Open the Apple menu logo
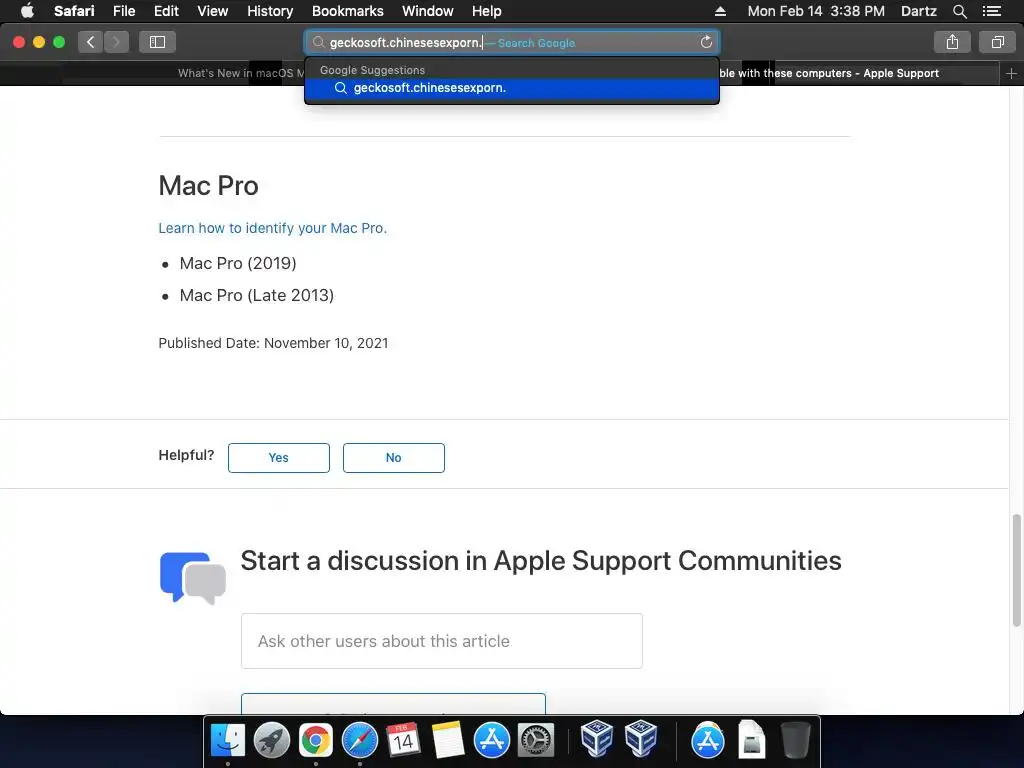This screenshot has width=1024, height=768. click(27, 11)
